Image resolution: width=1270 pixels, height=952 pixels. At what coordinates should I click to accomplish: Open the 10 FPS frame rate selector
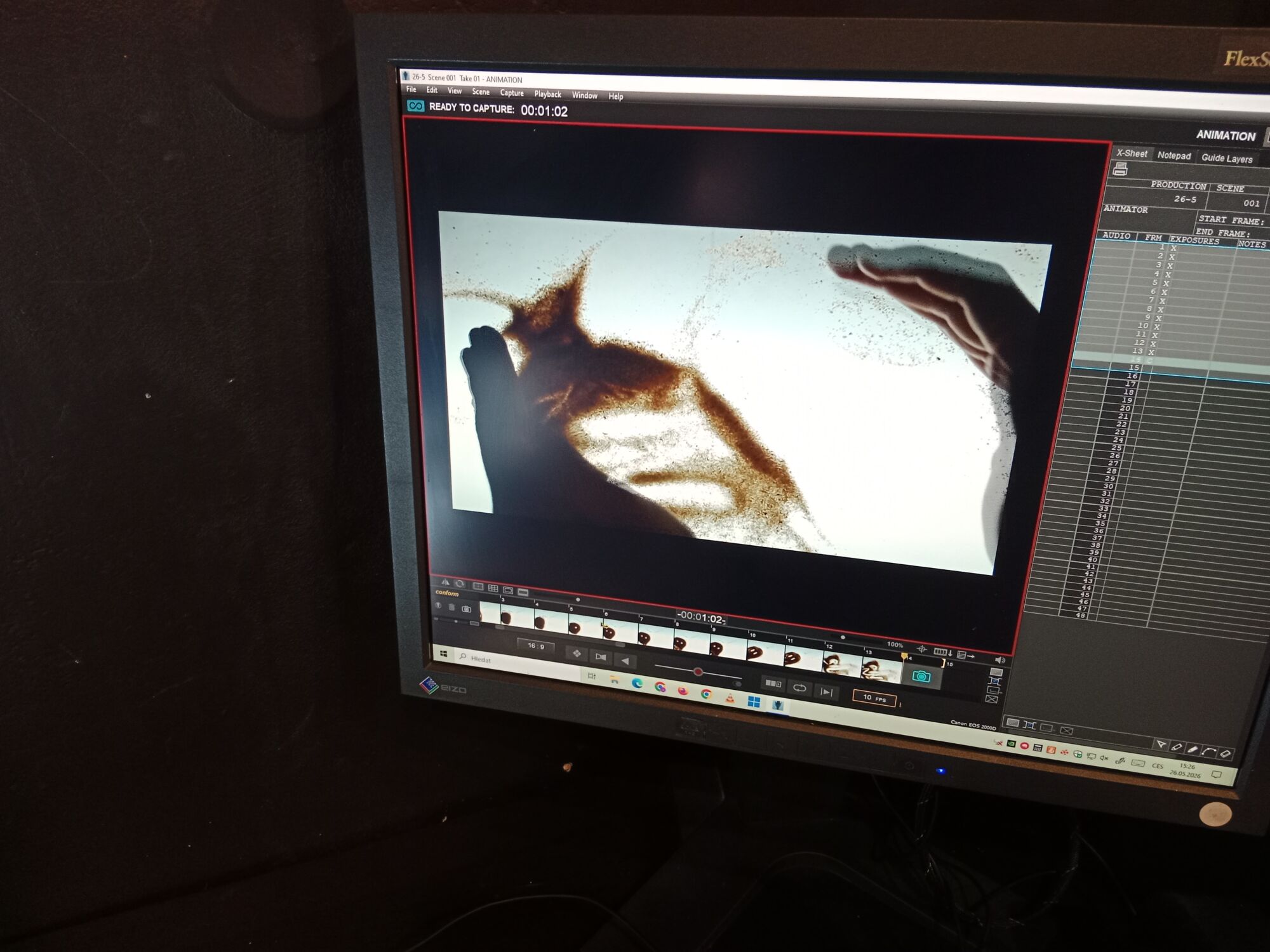pos(874,698)
